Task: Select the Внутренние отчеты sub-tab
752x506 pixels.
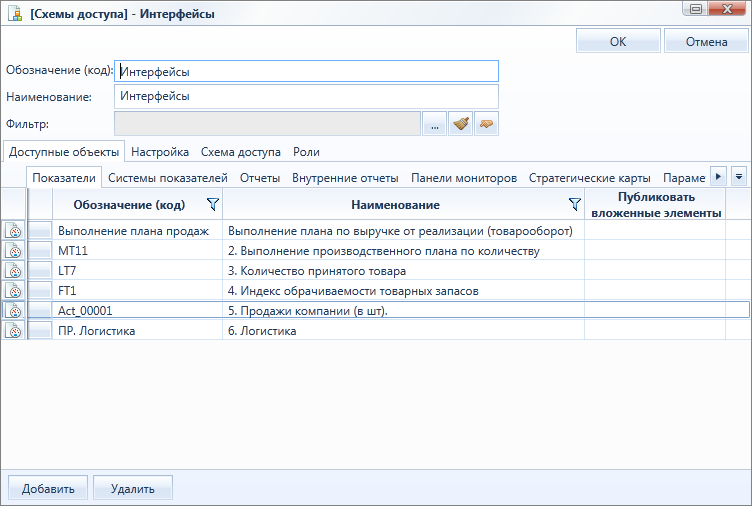Action: pyautogui.click(x=345, y=178)
